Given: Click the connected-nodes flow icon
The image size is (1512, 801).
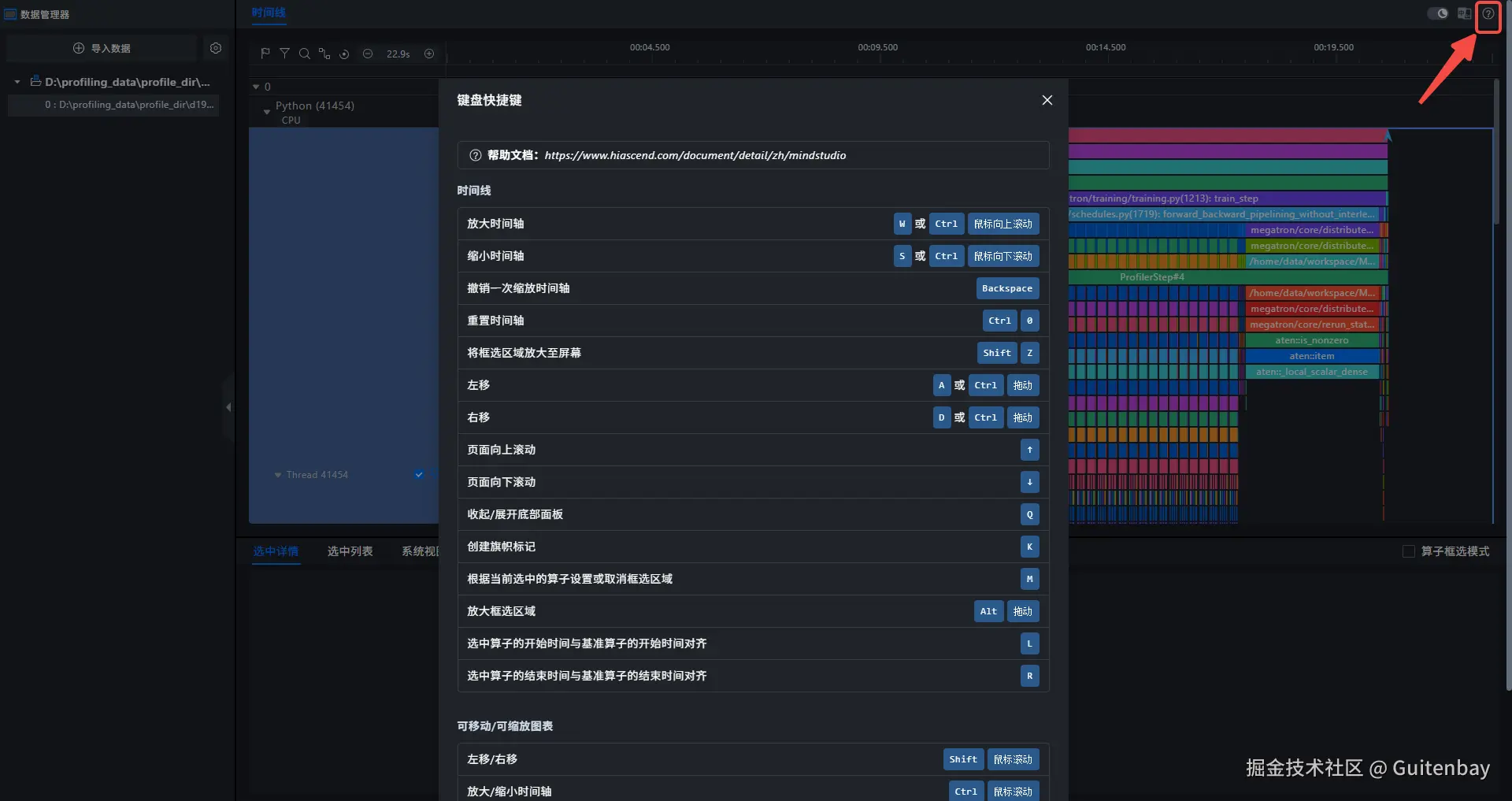Looking at the screenshot, I should 324,54.
